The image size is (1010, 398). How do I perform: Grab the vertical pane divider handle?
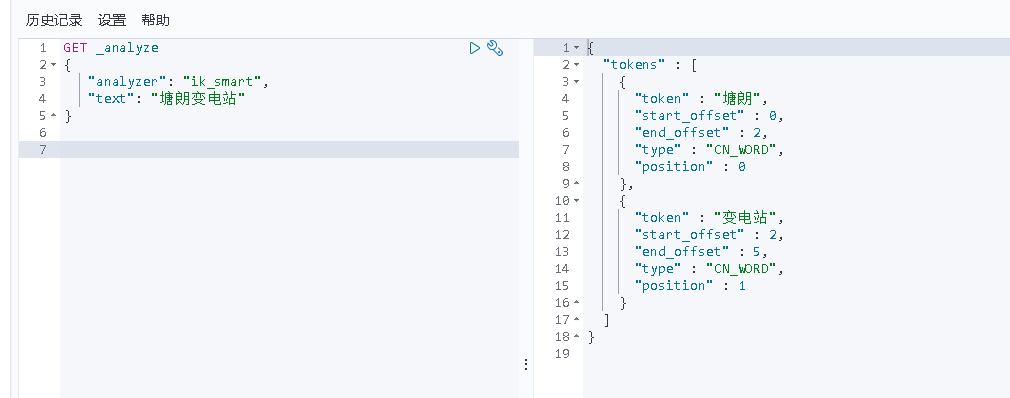[x=526, y=365]
